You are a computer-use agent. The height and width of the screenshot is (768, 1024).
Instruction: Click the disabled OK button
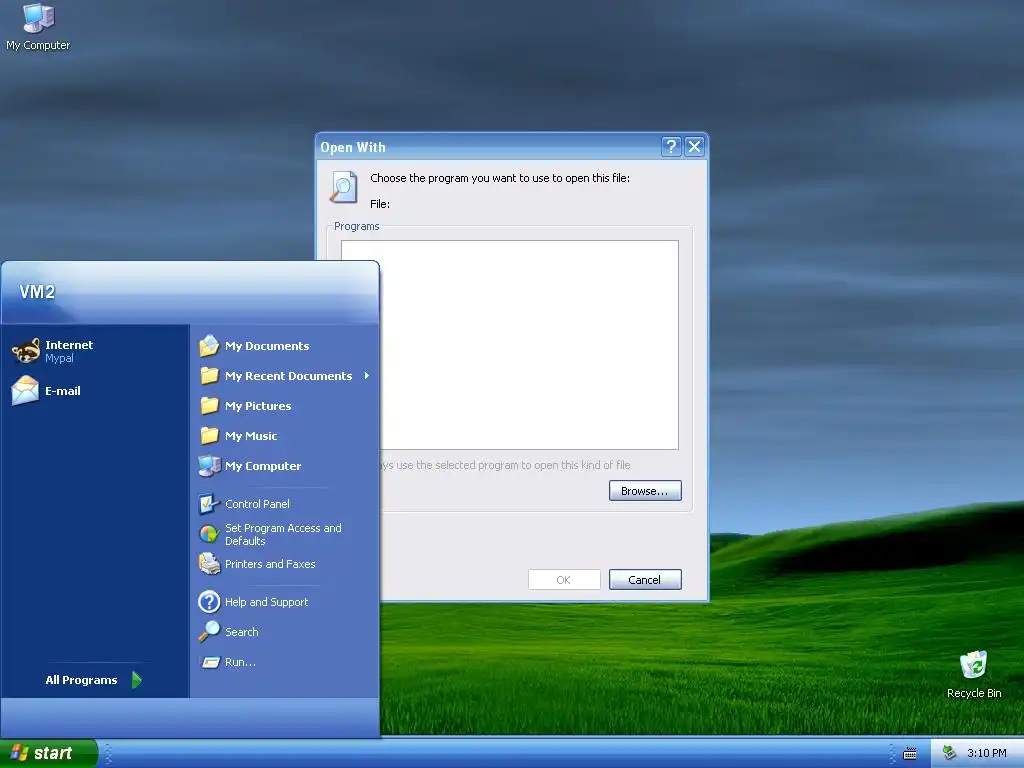pyautogui.click(x=564, y=579)
